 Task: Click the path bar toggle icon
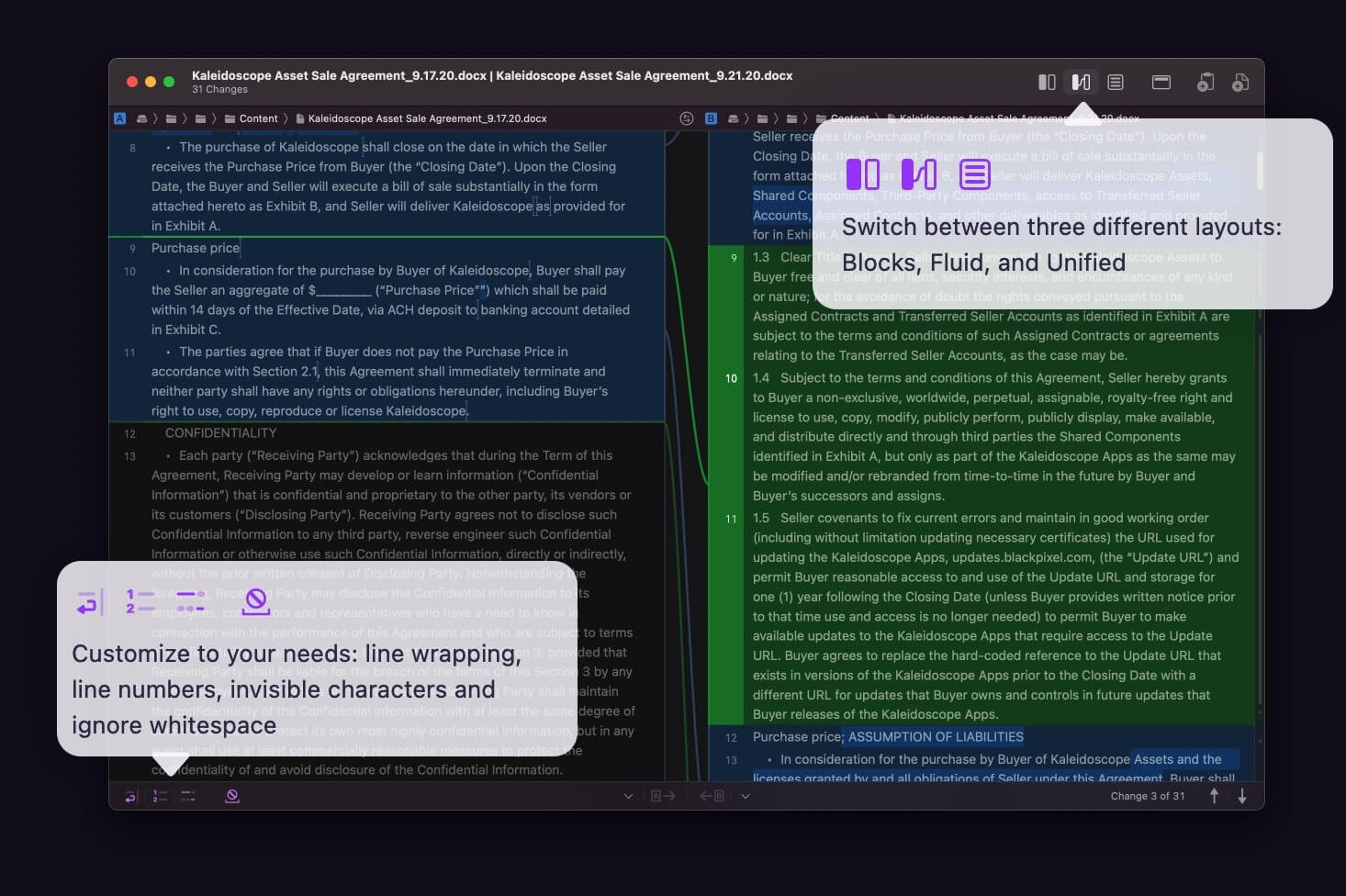click(x=1161, y=83)
